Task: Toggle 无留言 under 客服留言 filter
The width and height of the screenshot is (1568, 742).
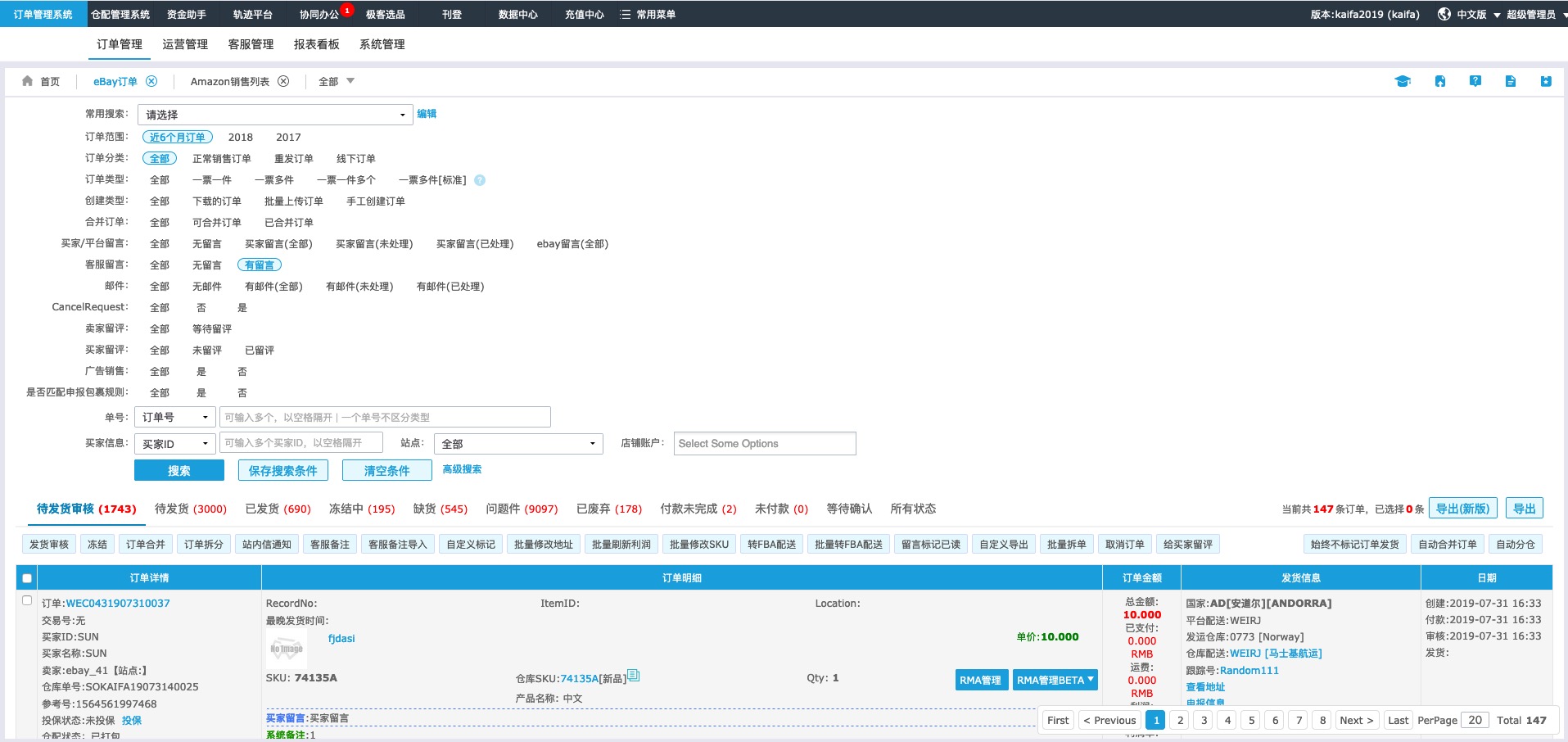Action: tap(206, 265)
